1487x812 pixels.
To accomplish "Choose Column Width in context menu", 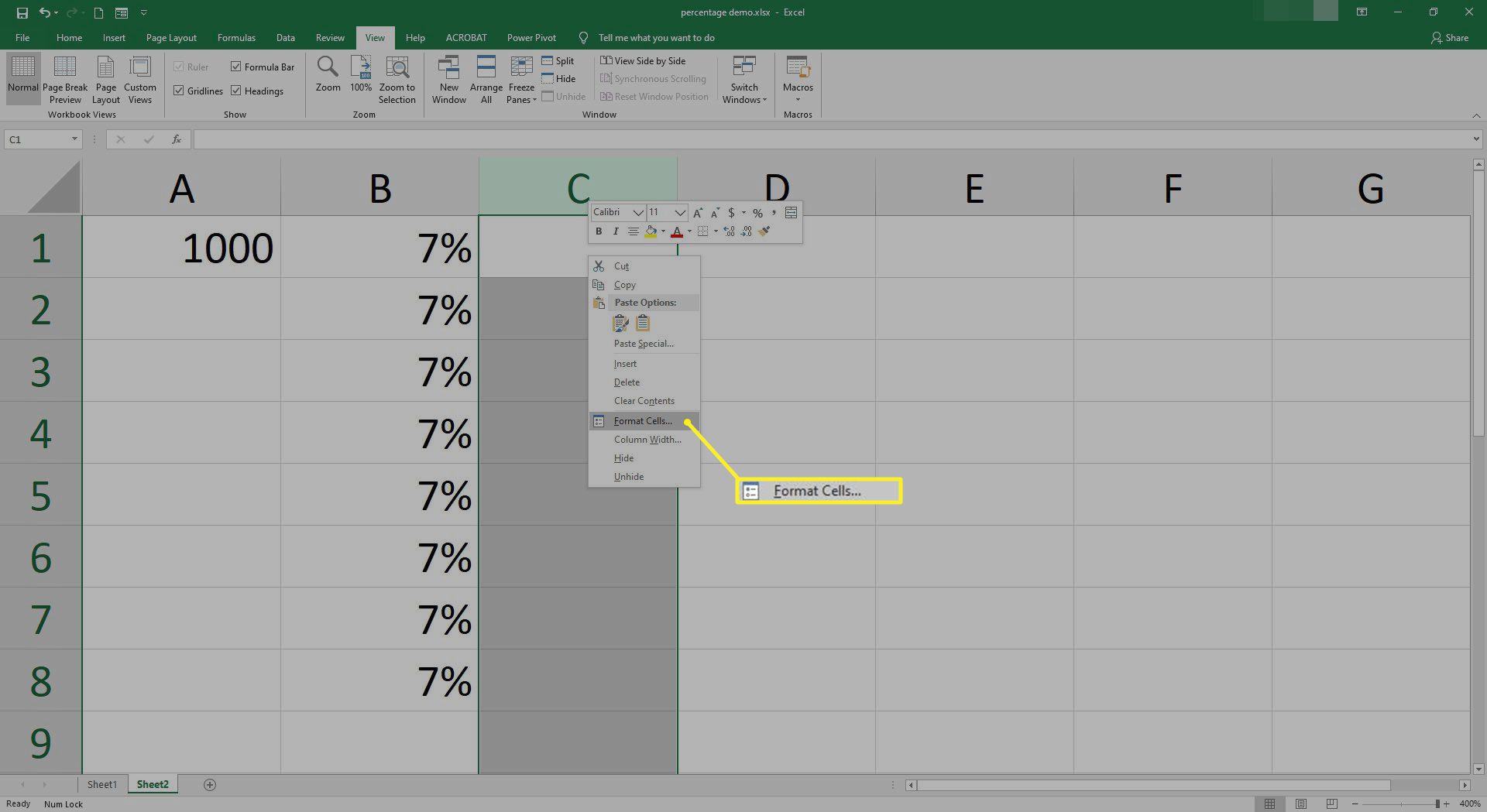I will tap(644, 440).
